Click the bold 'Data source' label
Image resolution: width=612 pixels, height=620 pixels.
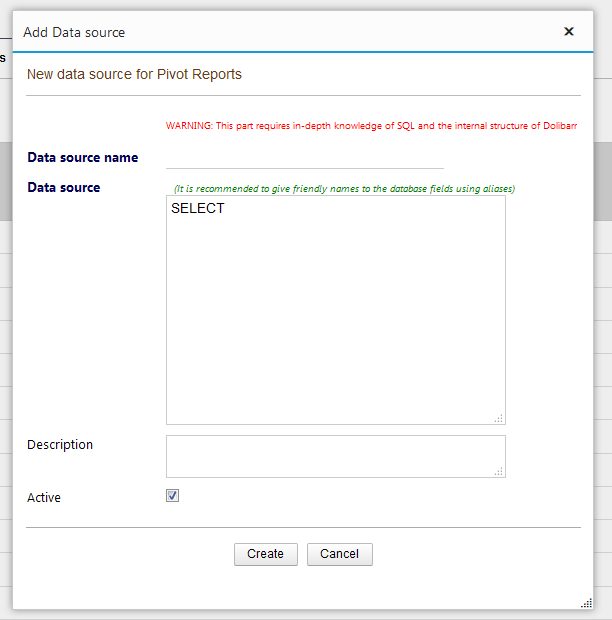[x=64, y=188]
